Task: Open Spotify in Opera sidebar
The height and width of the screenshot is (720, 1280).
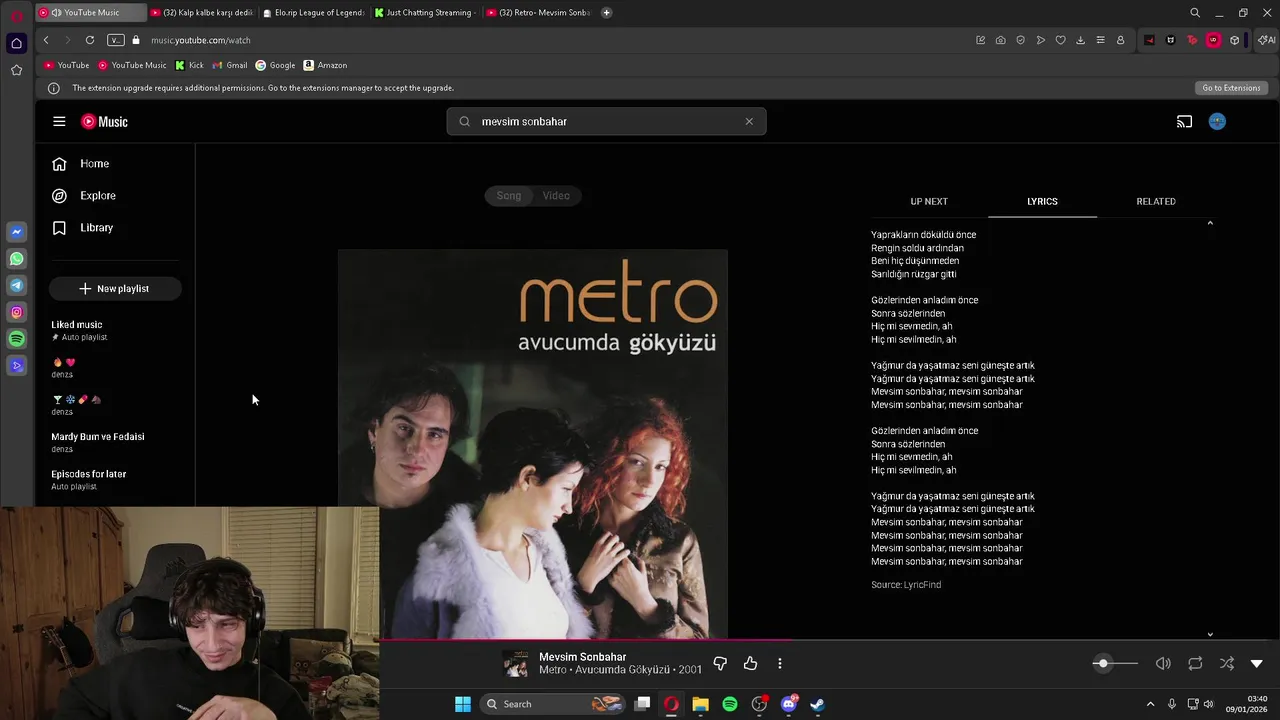Action: click(16, 339)
